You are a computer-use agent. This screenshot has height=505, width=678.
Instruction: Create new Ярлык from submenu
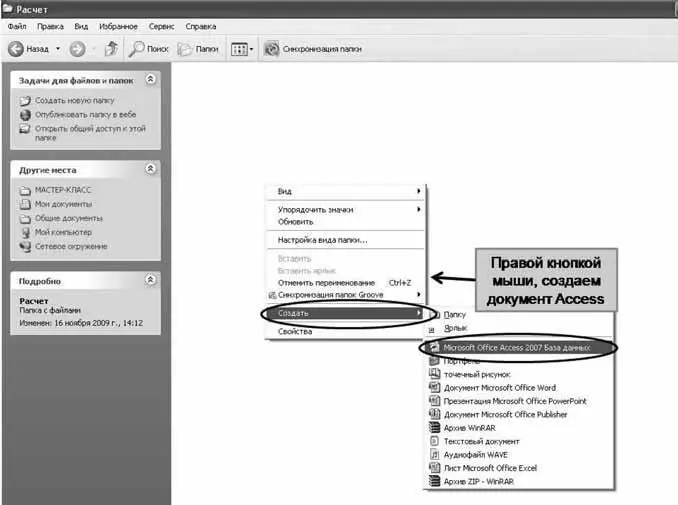click(519, 328)
